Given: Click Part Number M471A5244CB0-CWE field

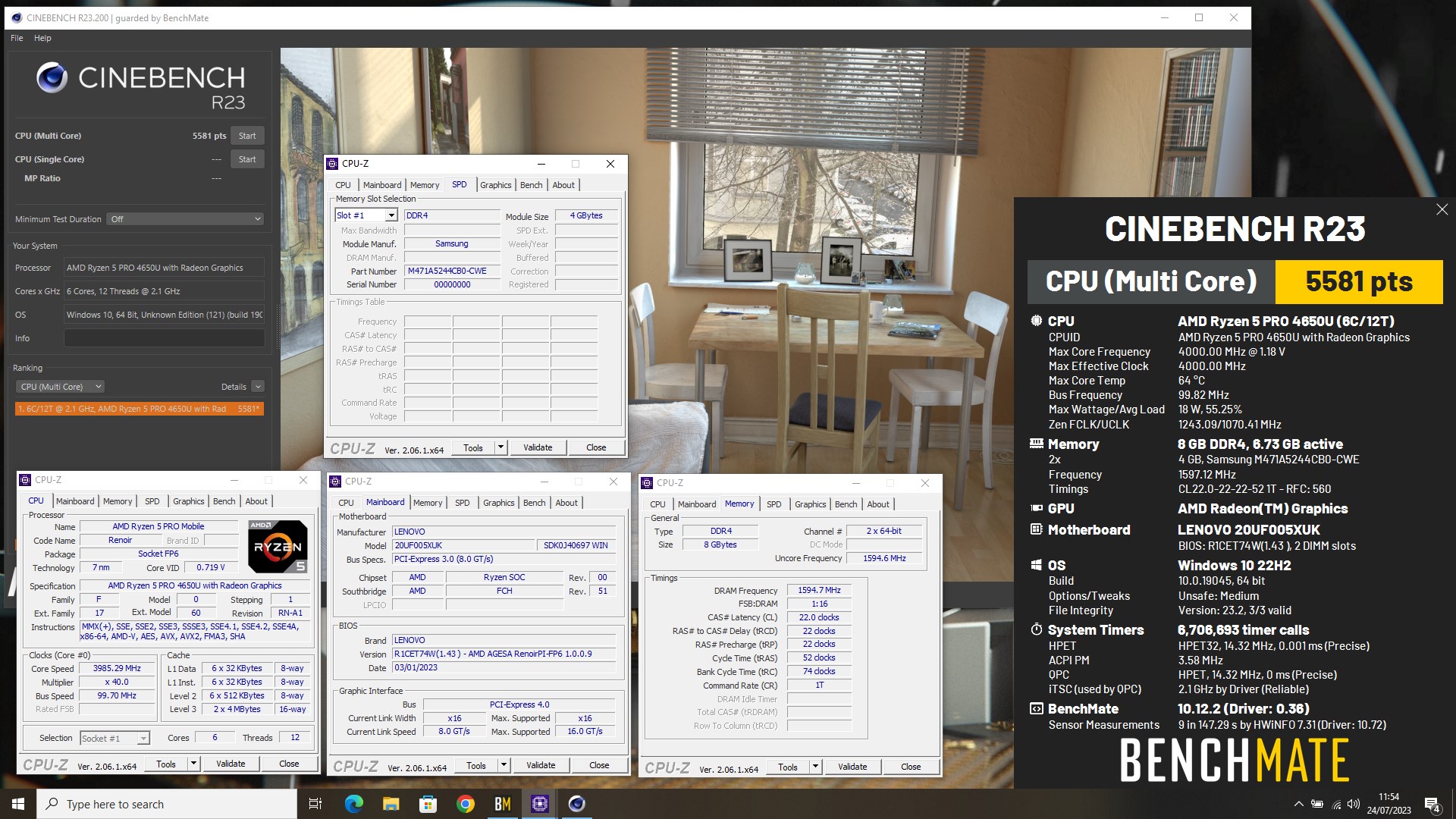Looking at the screenshot, I should click(x=452, y=271).
